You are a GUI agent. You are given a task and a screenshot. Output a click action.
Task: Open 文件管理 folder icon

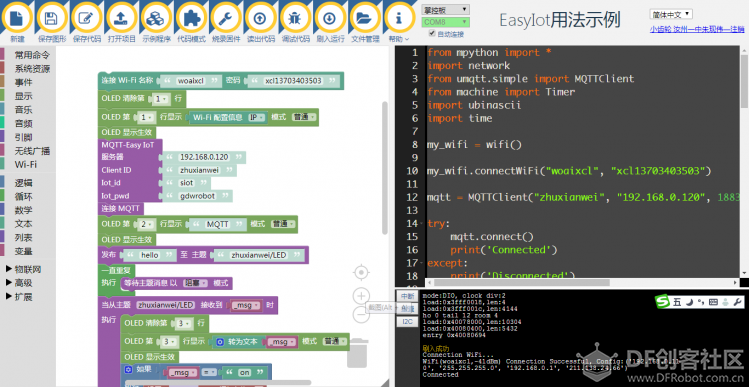pos(365,18)
